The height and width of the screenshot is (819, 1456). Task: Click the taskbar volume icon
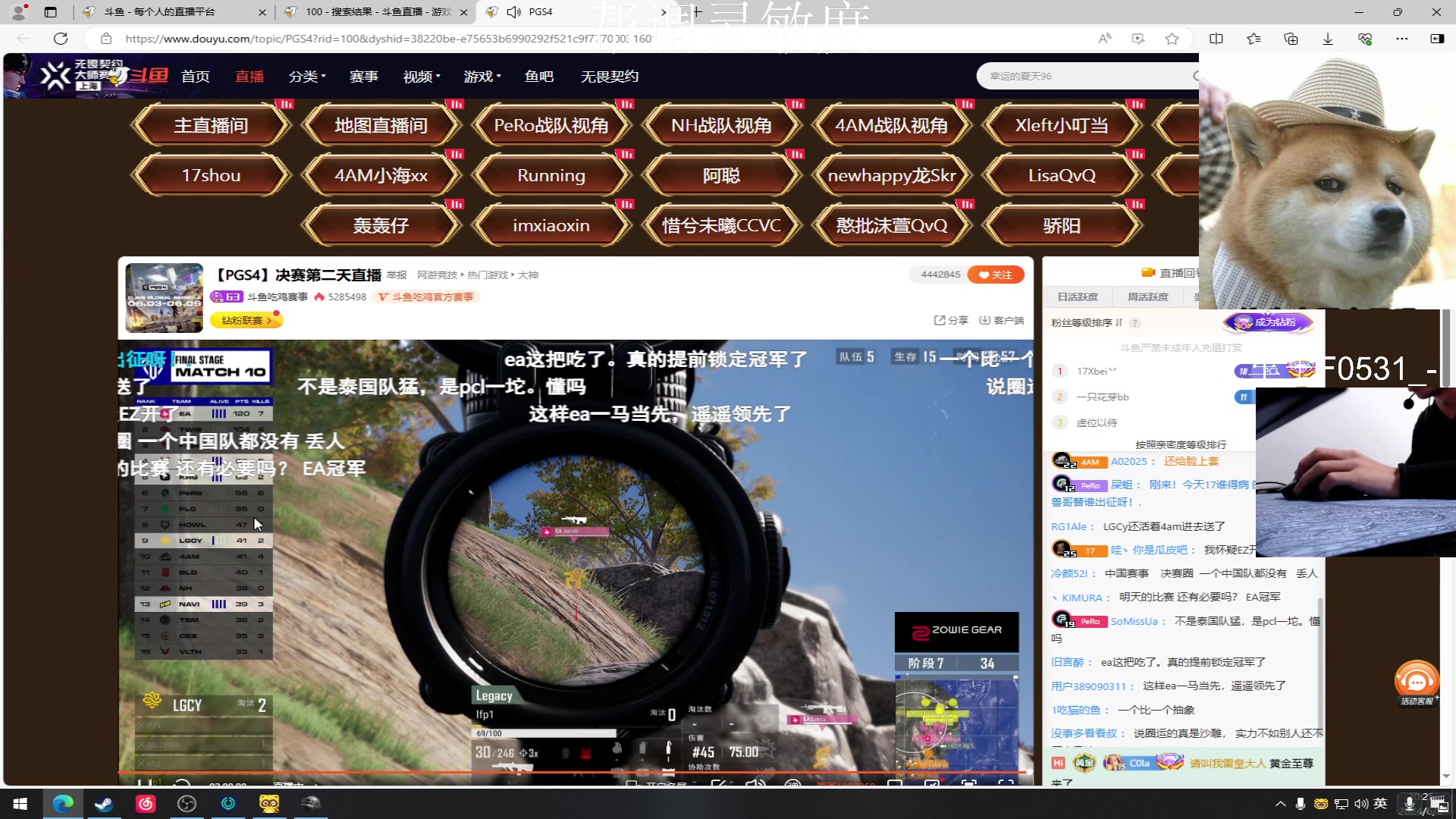point(1361,804)
